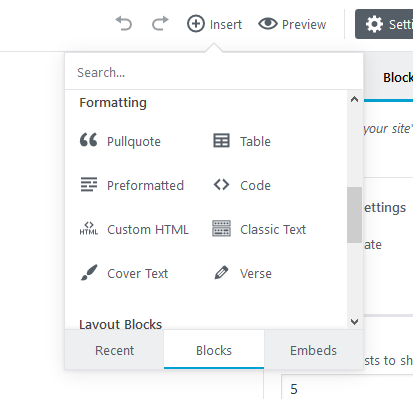Add a Verse block
Image resolution: width=413 pixels, height=399 pixels.
[242, 273]
